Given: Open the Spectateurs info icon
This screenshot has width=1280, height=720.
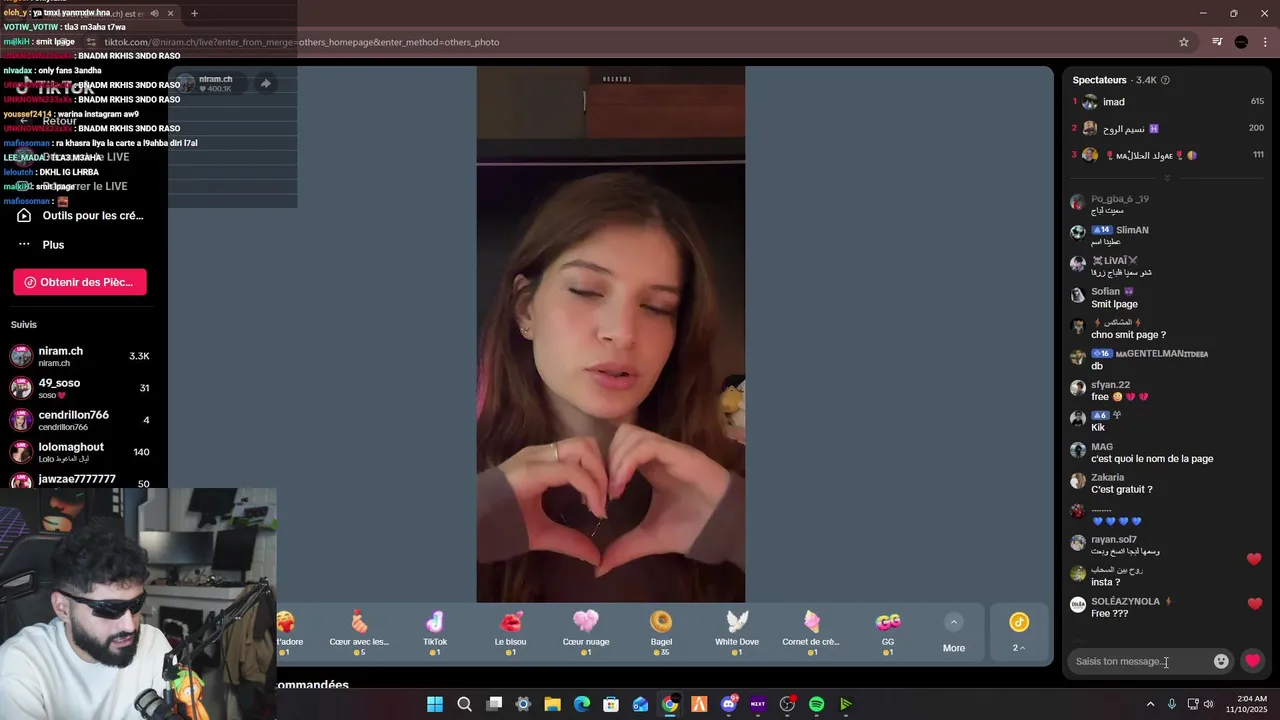Looking at the screenshot, I should point(1165,80).
